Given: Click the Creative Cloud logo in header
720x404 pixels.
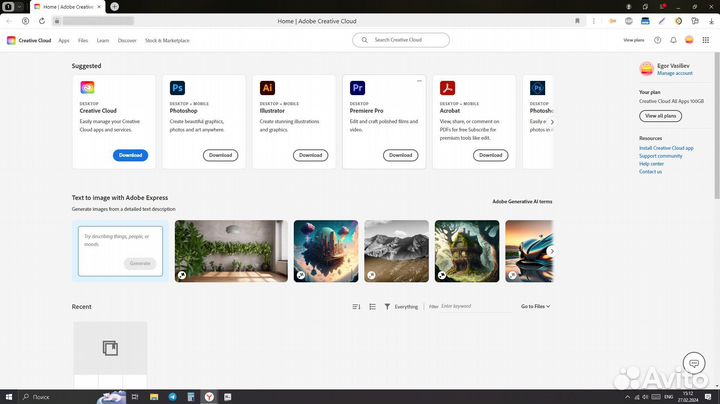Looking at the screenshot, I should pos(11,40).
